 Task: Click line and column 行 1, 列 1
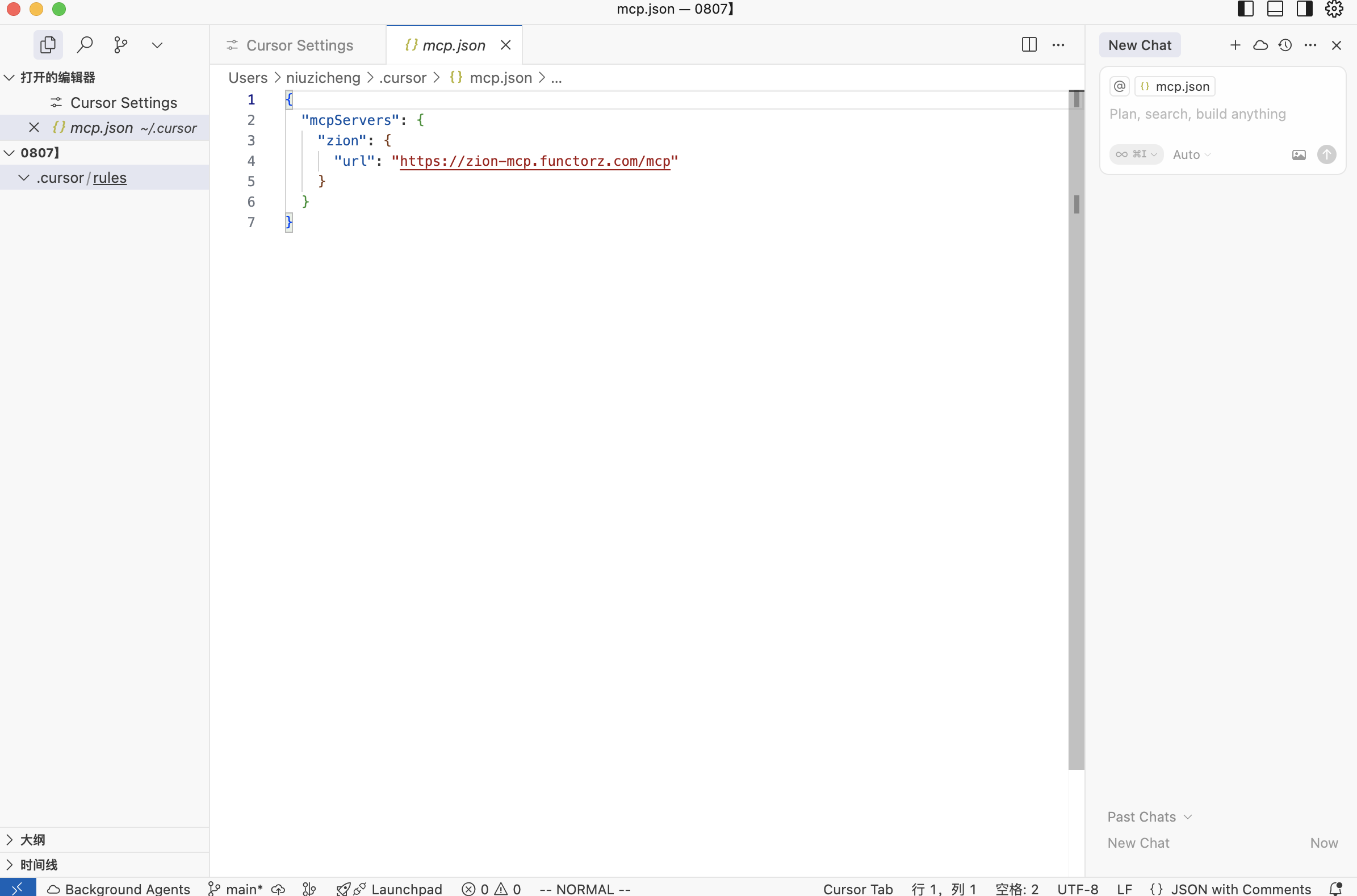click(x=944, y=889)
